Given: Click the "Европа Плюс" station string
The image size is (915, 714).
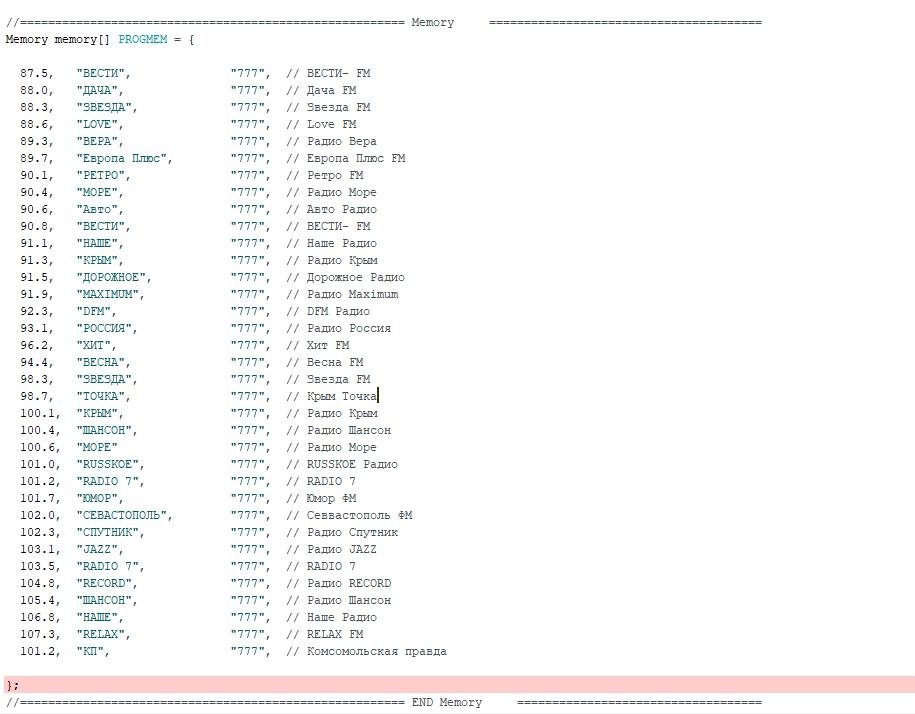Looking at the screenshot, I should (124, 158).
